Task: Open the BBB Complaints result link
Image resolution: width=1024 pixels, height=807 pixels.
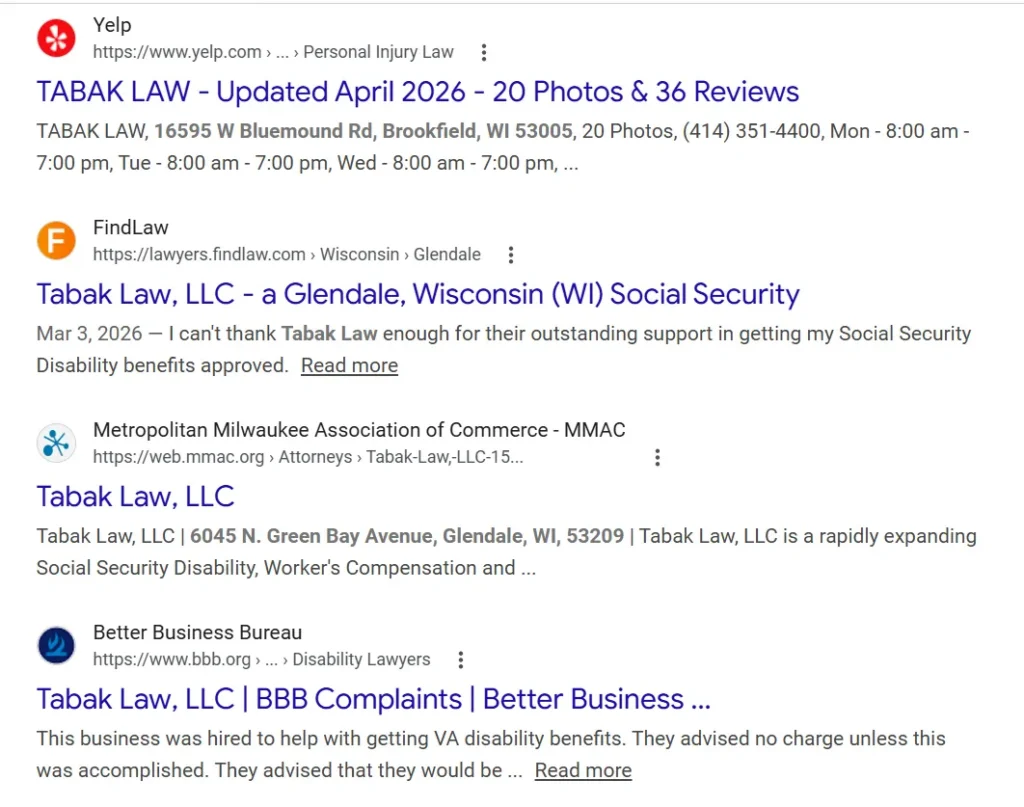Action: pos(373,699)
